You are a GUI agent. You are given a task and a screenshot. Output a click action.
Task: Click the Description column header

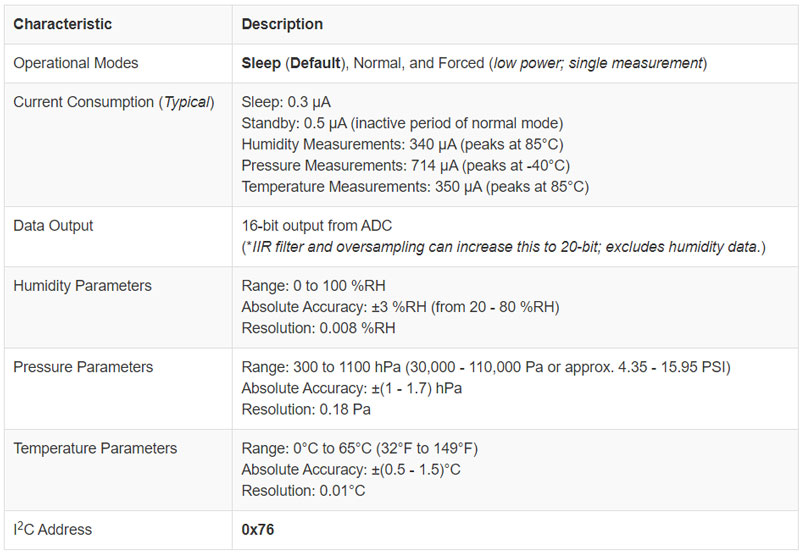[282, 24]
